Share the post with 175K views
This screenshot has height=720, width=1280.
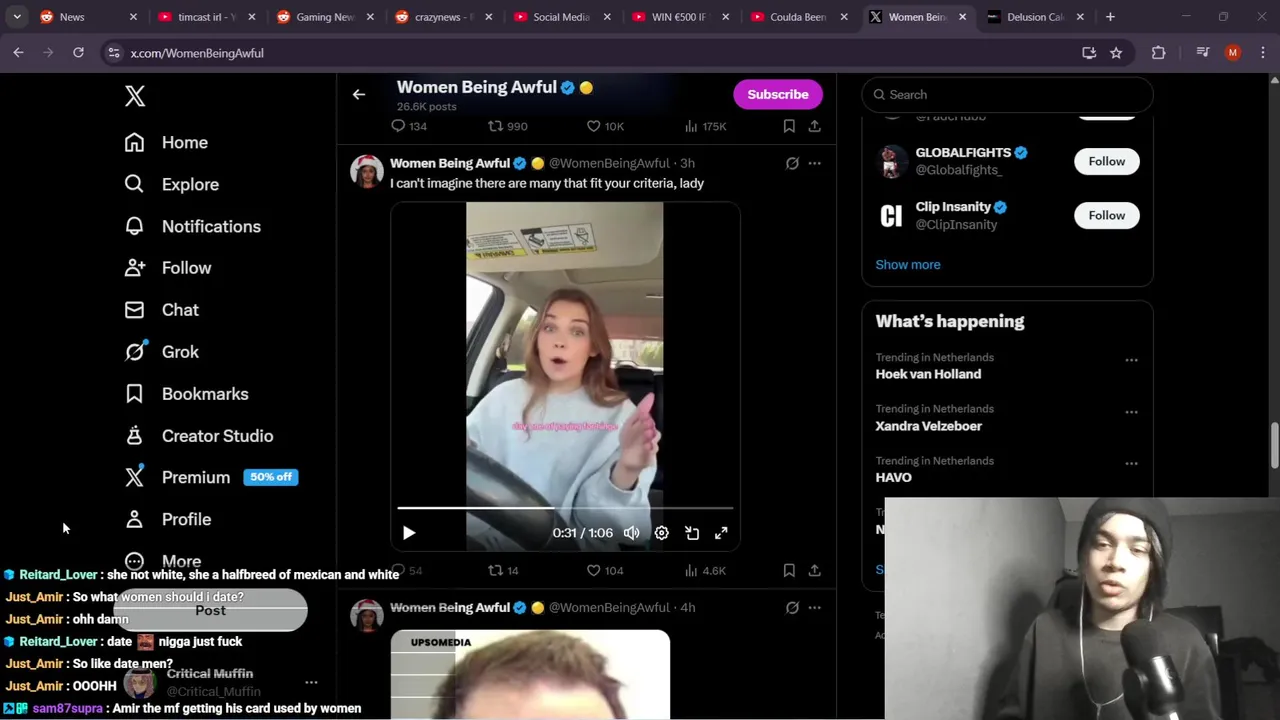tap(815, 126)
